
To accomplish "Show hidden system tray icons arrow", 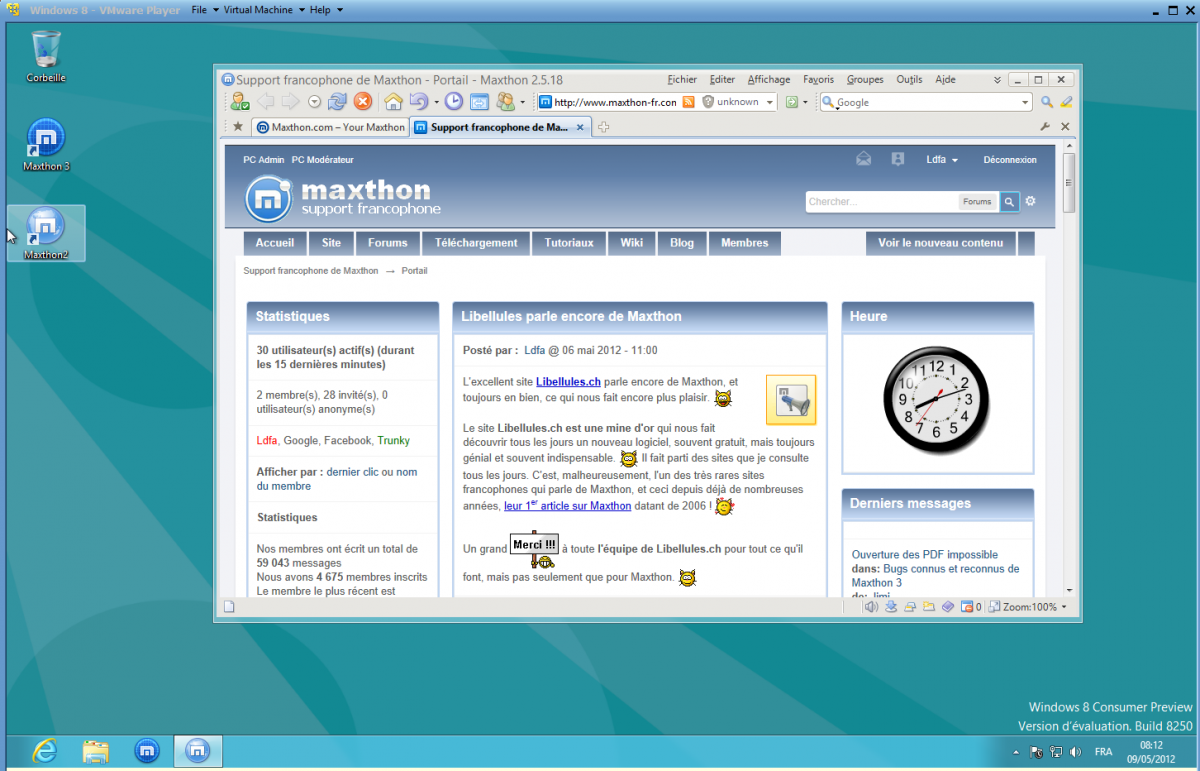I will click(1017, 752).
